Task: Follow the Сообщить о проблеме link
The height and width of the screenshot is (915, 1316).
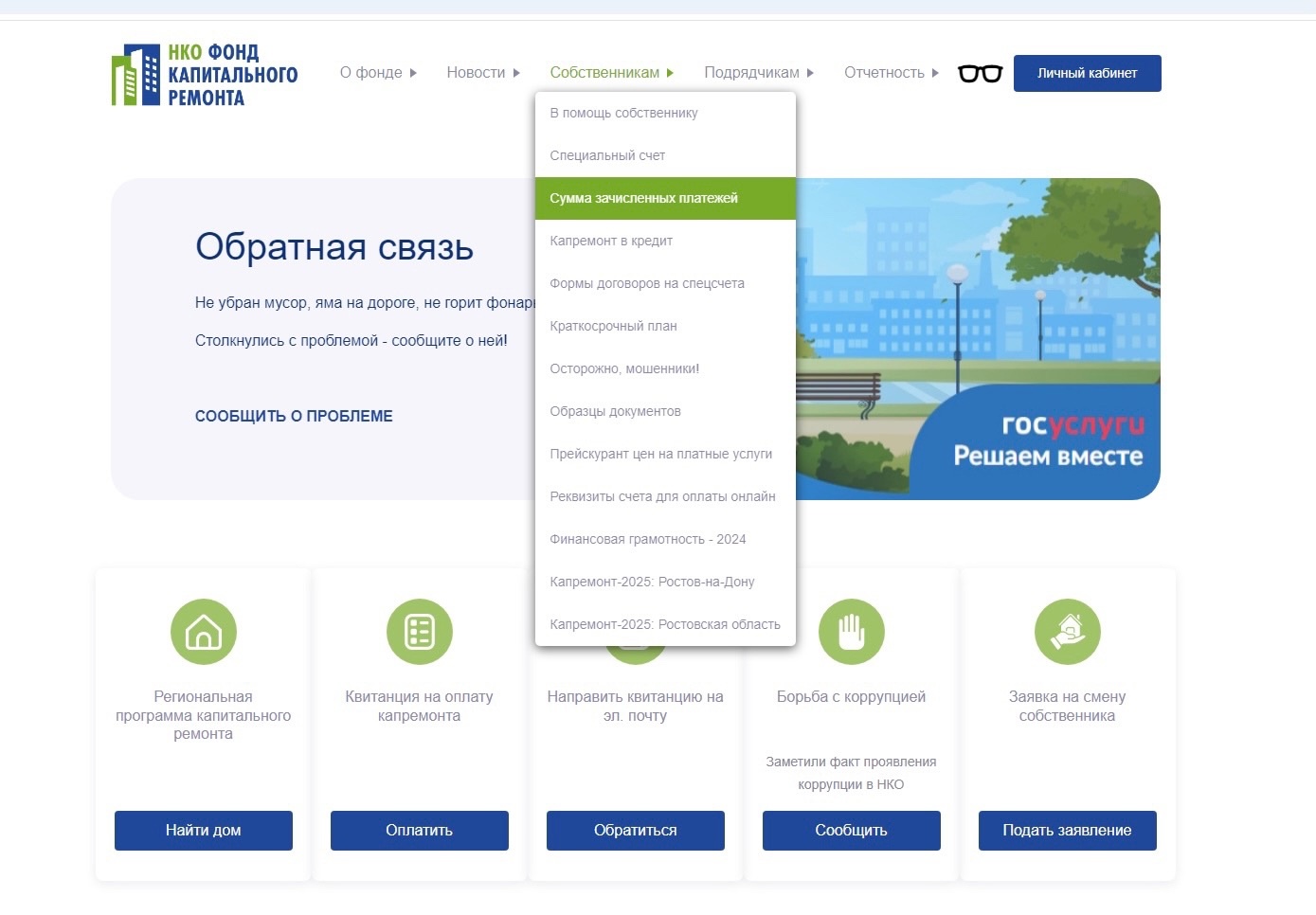Action: tap(294, 417)
